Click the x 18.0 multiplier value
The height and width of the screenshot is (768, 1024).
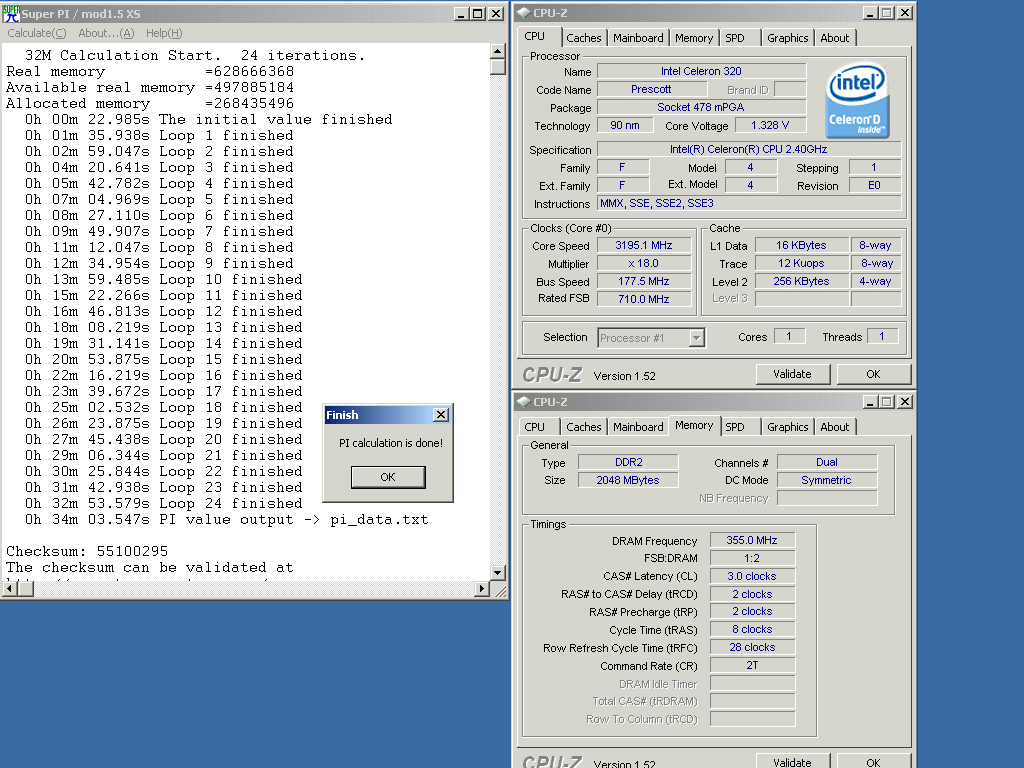coord(644,263)
